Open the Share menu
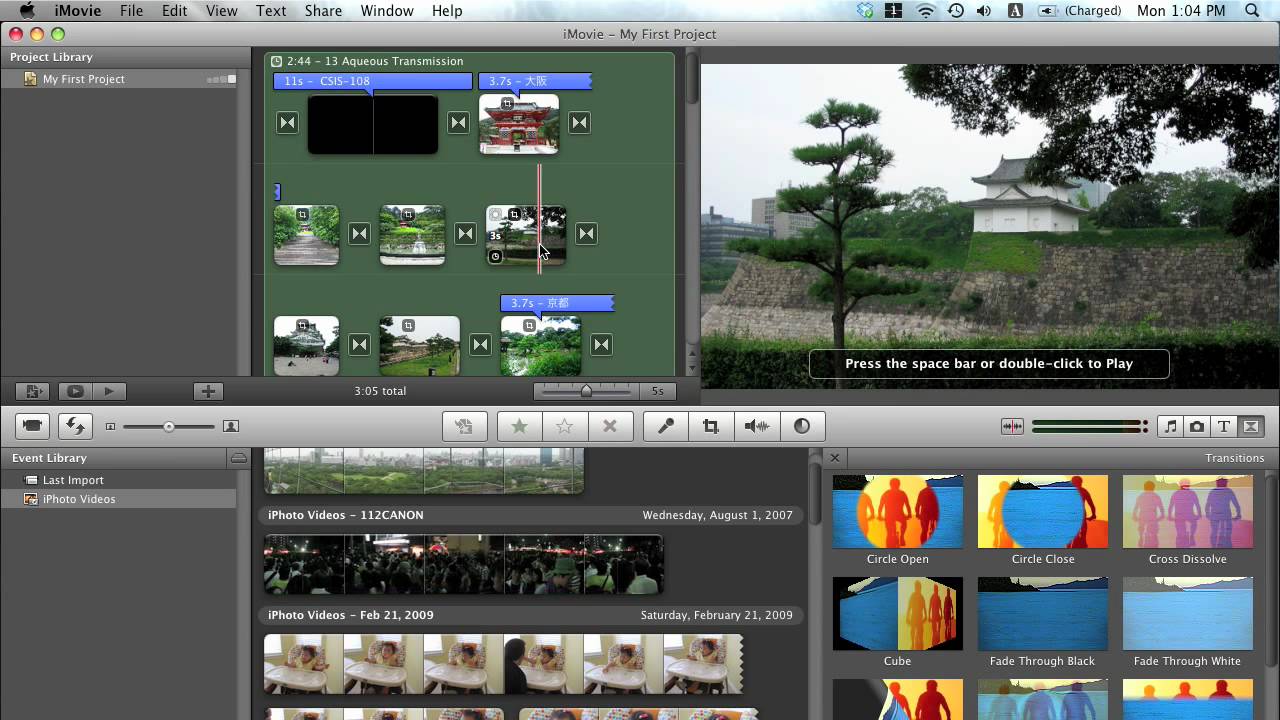The width and height of the screenshot is (1280, 720). (323, 11)
